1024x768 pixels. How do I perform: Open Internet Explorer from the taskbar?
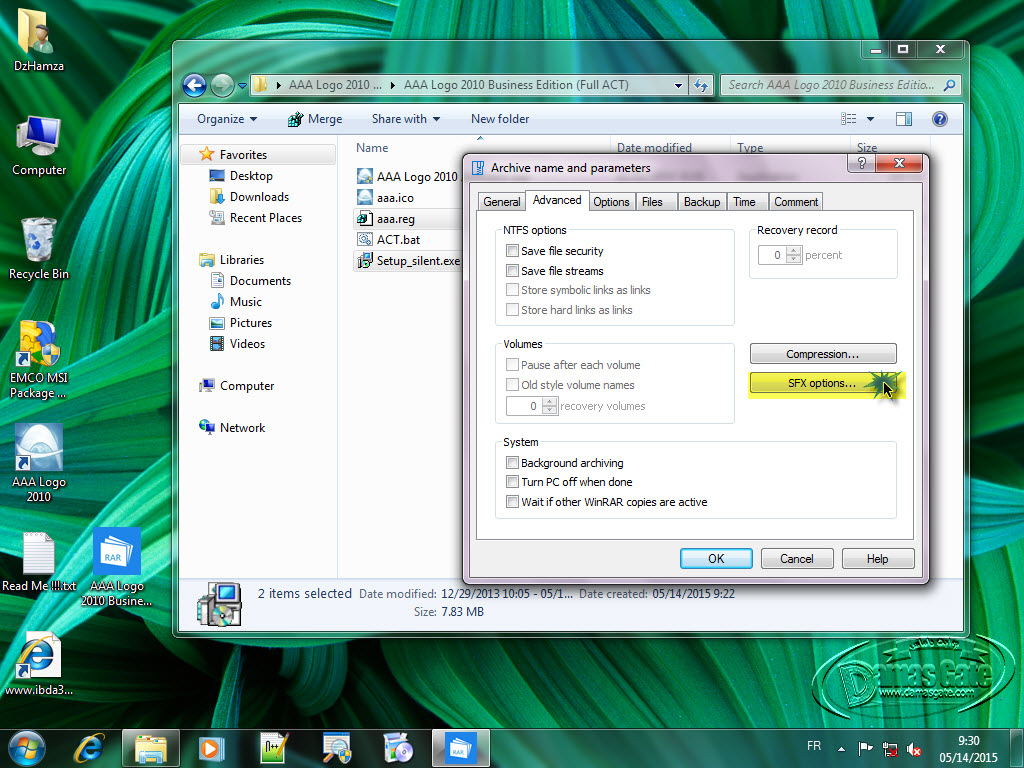click(x=89, y=748)
